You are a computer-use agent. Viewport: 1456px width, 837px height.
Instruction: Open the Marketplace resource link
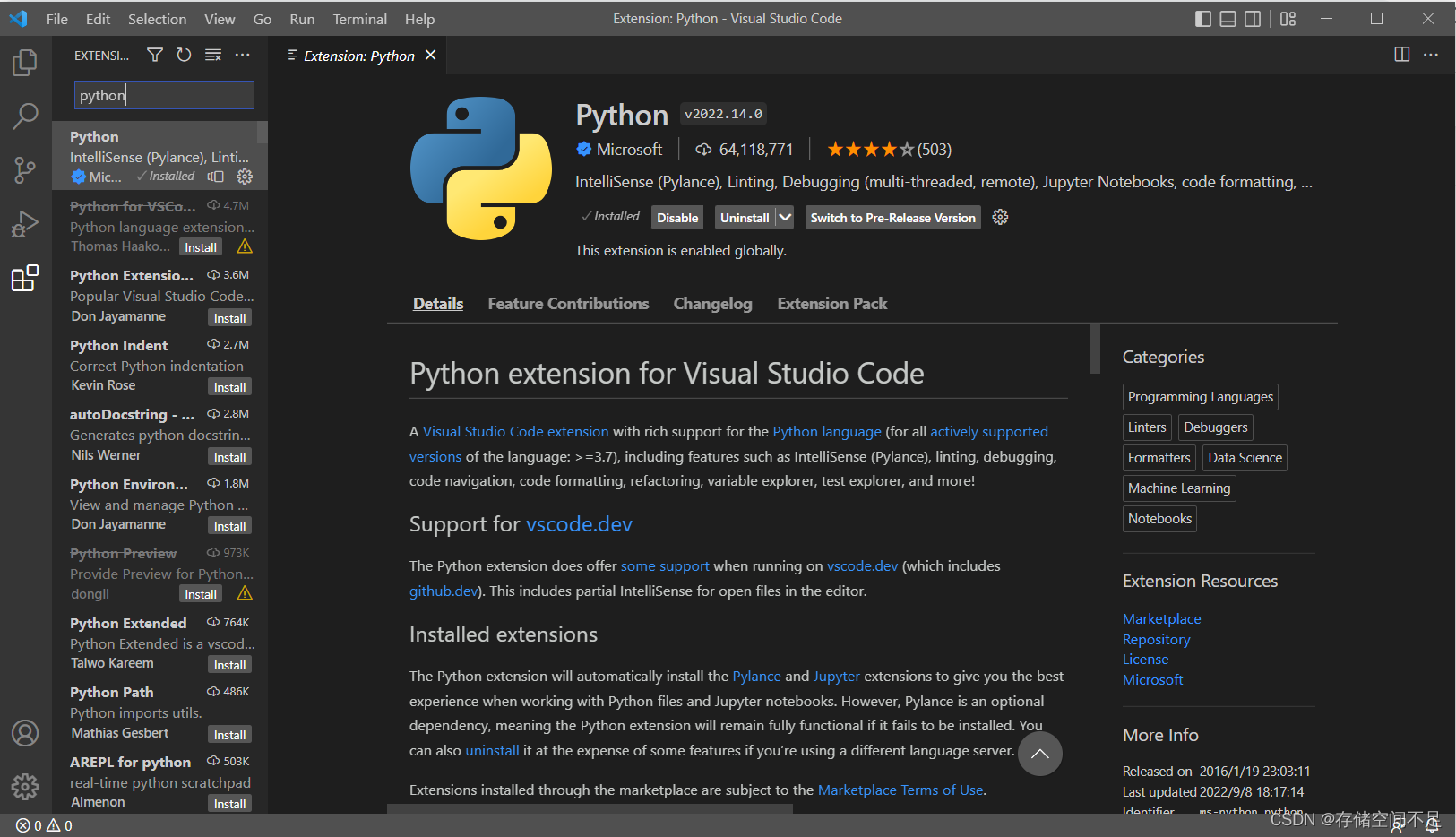point(1162,619)
